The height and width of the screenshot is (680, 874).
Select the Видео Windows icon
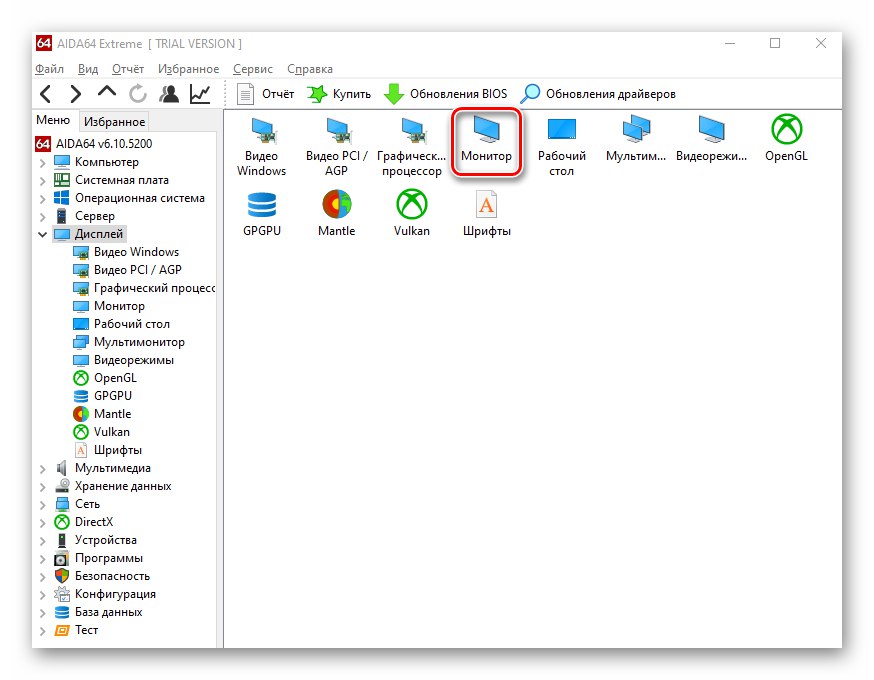point(261,141)
